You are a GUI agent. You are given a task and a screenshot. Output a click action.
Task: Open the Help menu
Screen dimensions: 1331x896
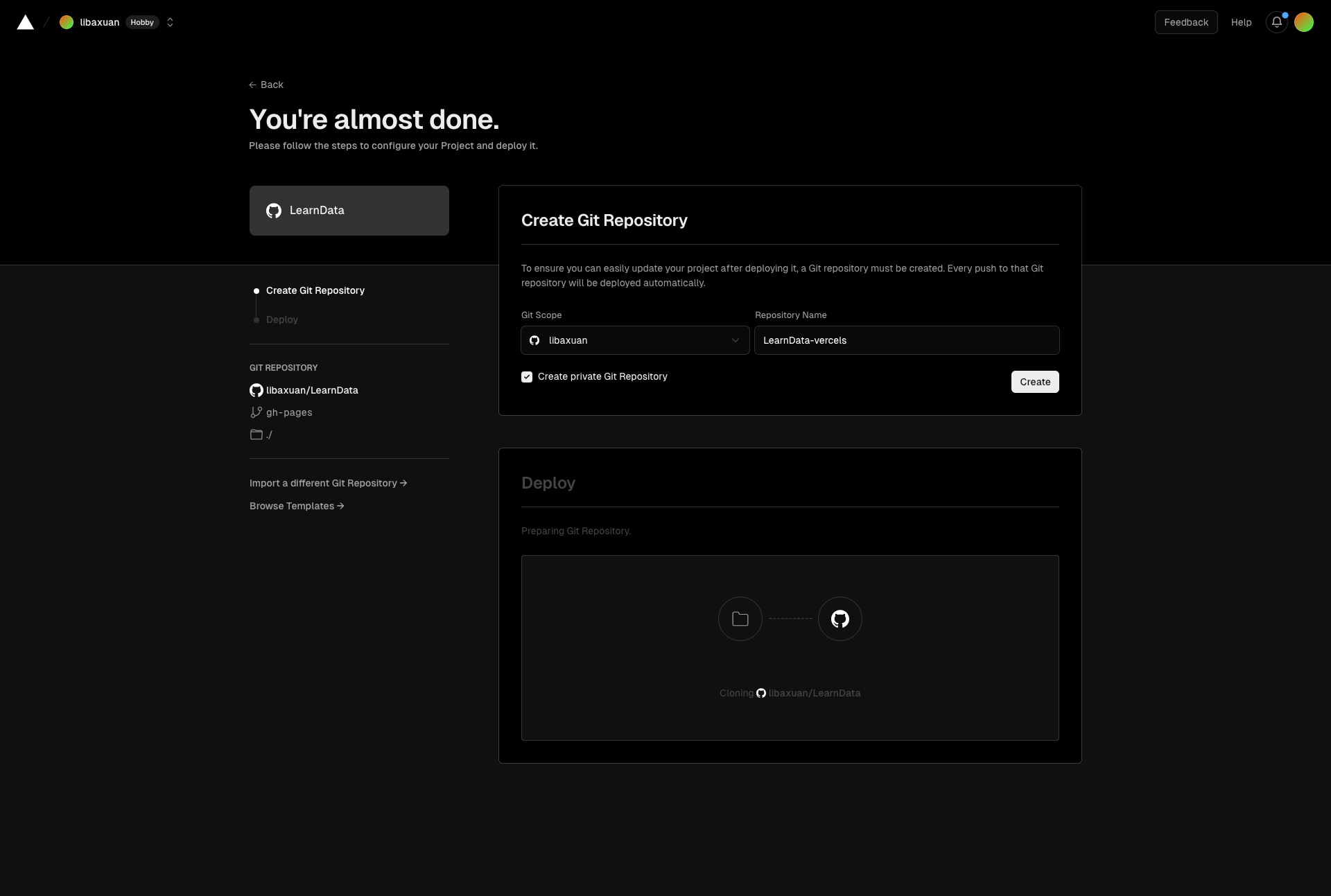(1241, 22)
